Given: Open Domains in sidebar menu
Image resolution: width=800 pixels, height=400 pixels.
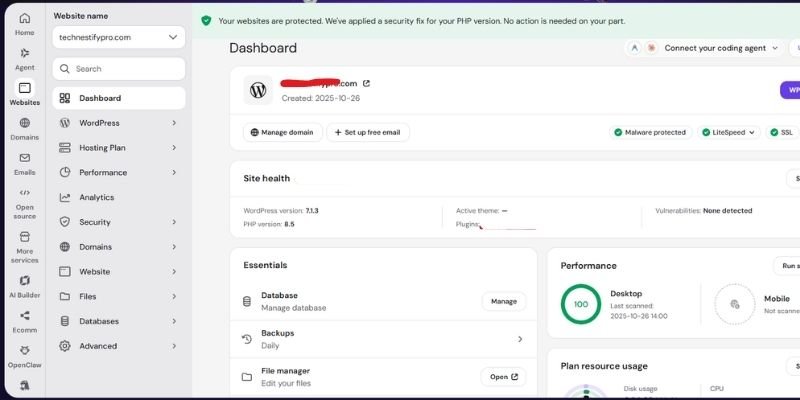Looking at the screenshot, I should [119, 247].
